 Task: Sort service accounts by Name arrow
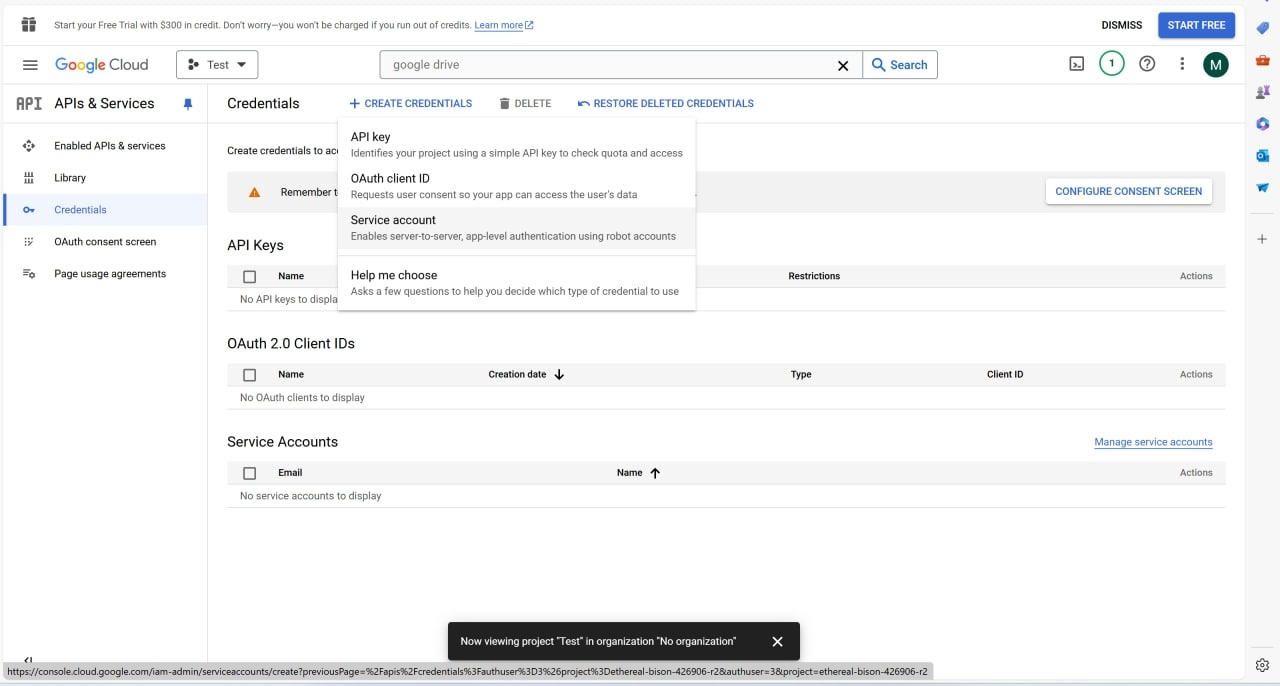[x=655, y=473]
